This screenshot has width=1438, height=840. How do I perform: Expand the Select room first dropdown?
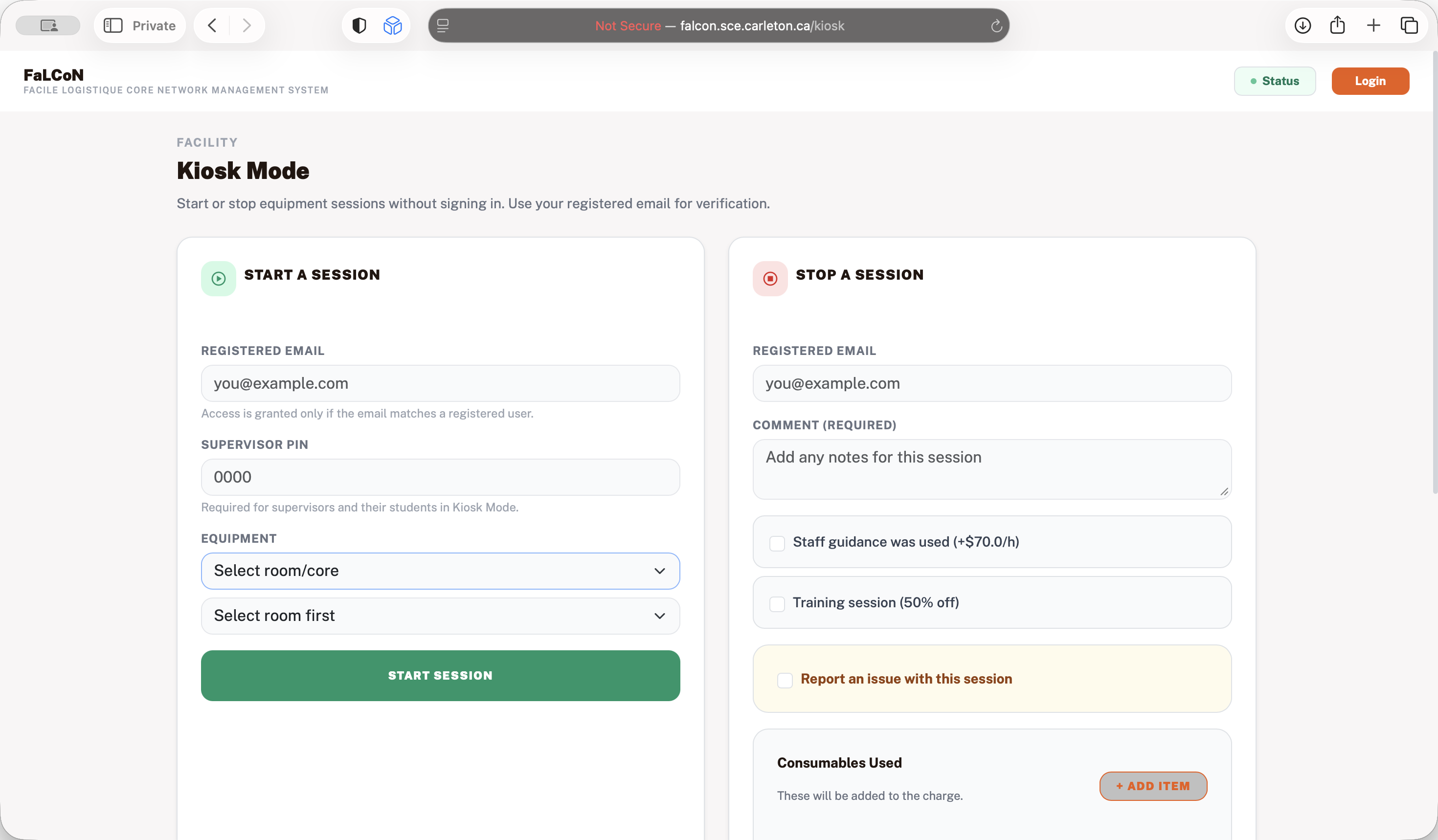(x=441, y=616)
